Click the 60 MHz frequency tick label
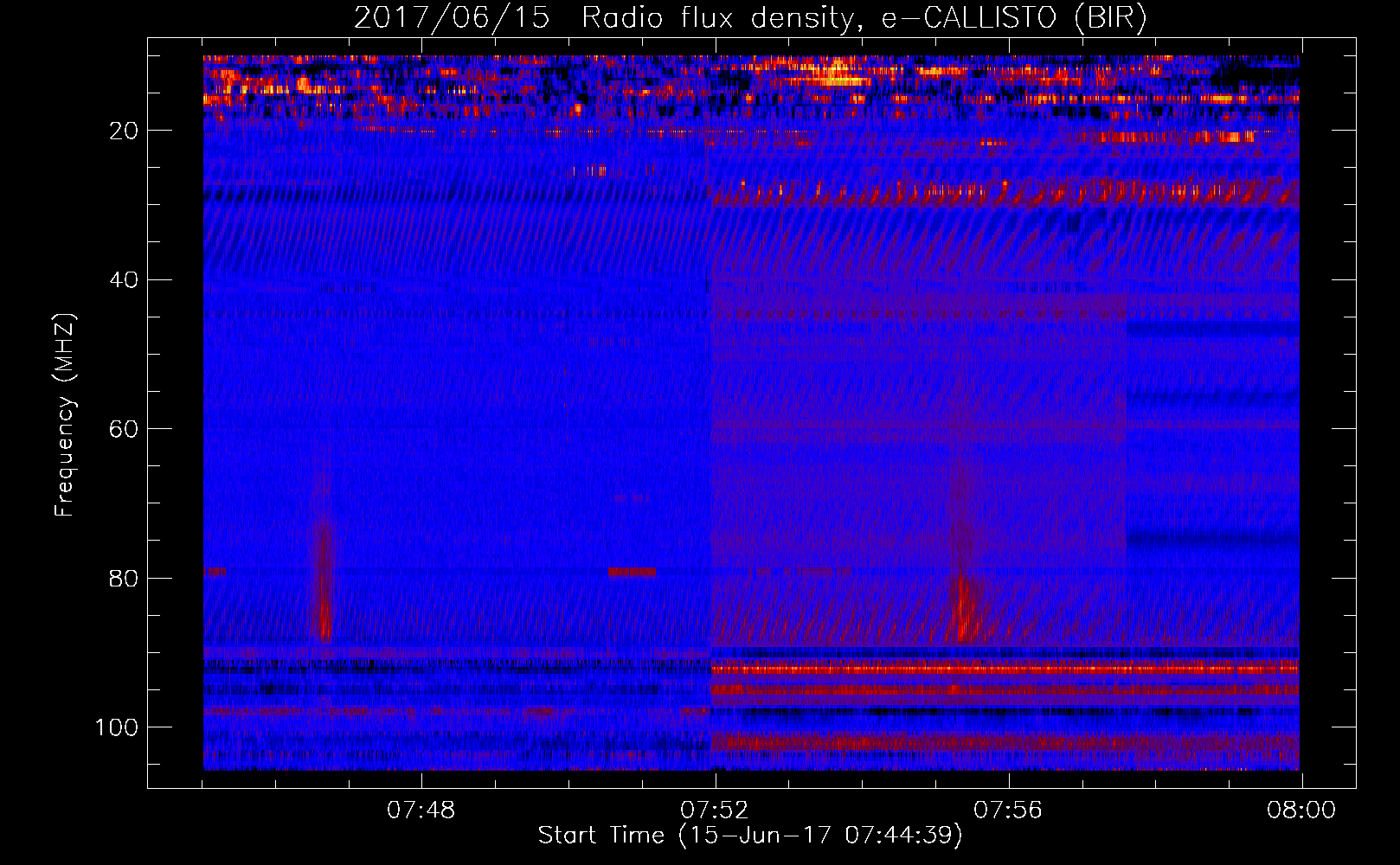1400x865 pixels. (125, 429)
